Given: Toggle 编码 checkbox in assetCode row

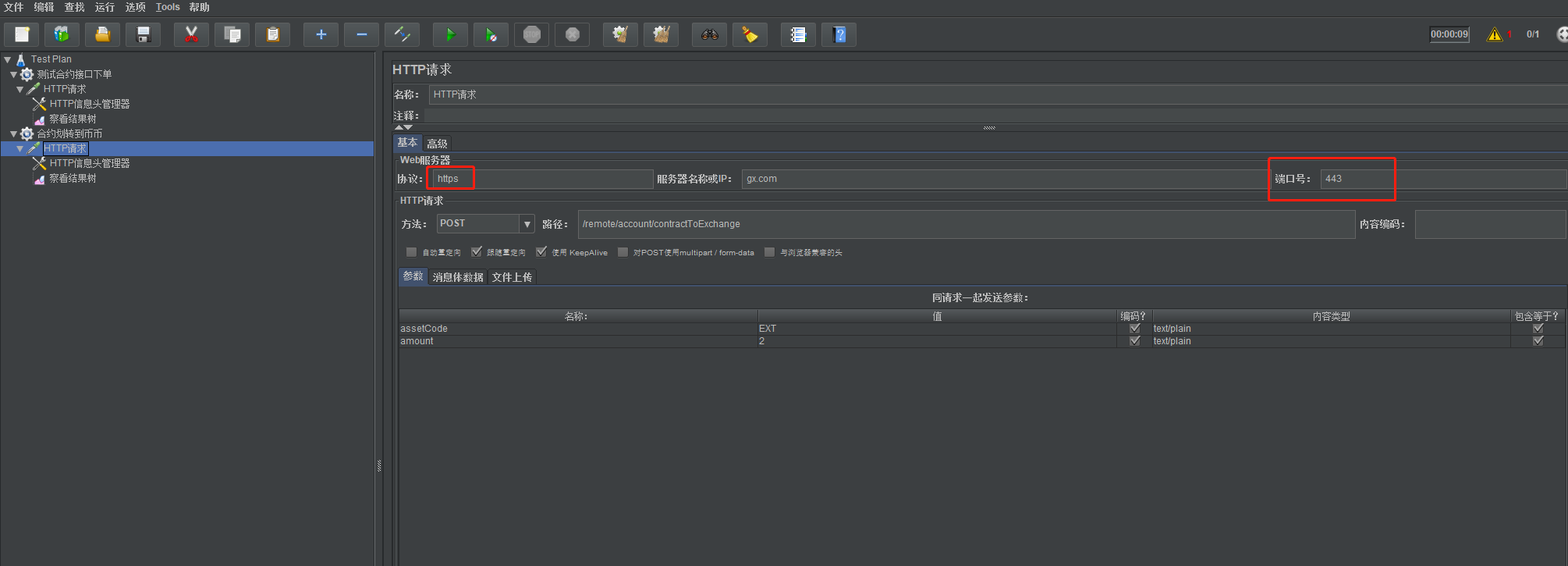Looking at the screenshot, I should click(x=1134, y=329).
